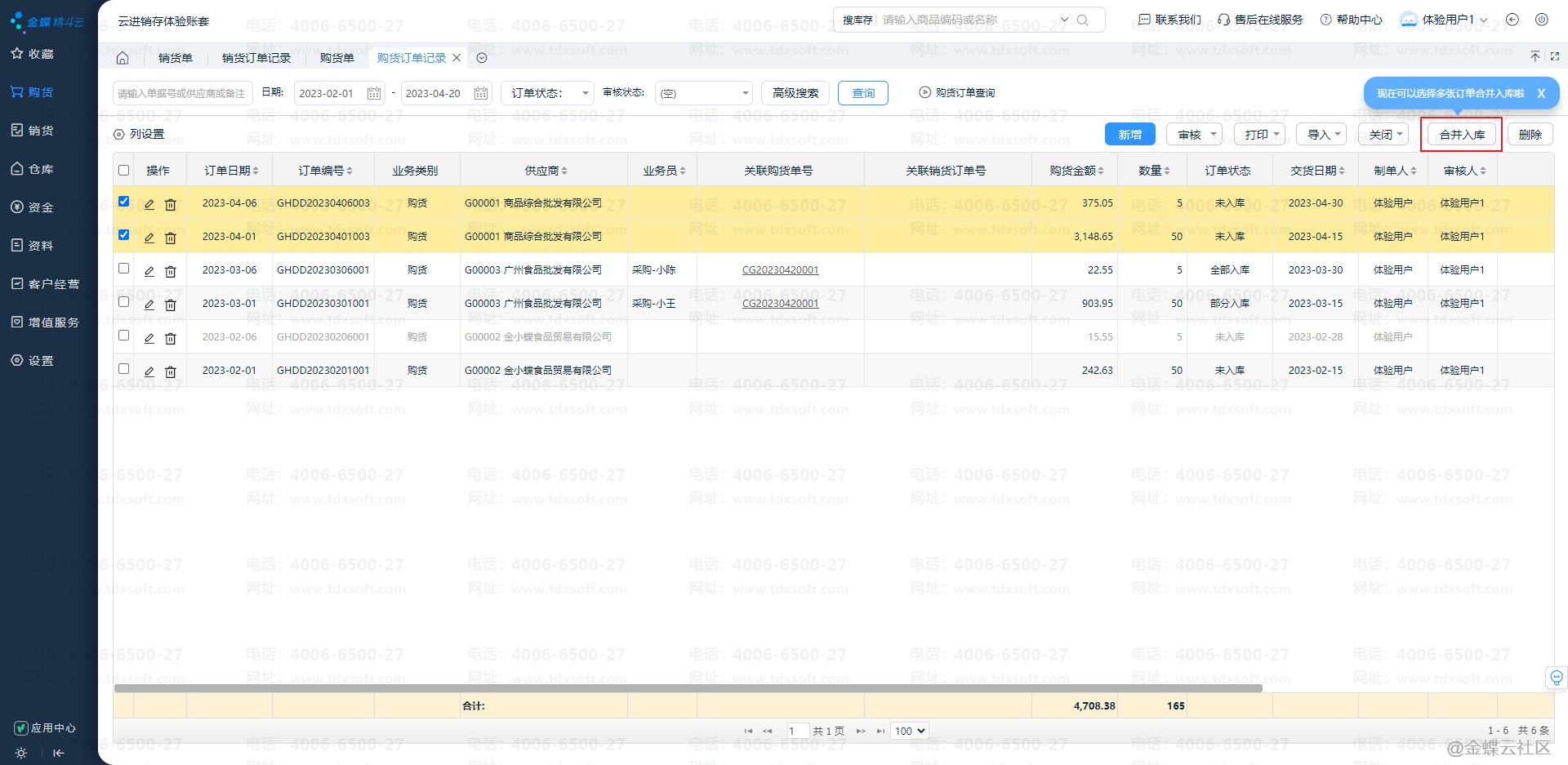Collapse the left sidebar with arrow icon
The image size is (1568, 765).
[58, 753]
